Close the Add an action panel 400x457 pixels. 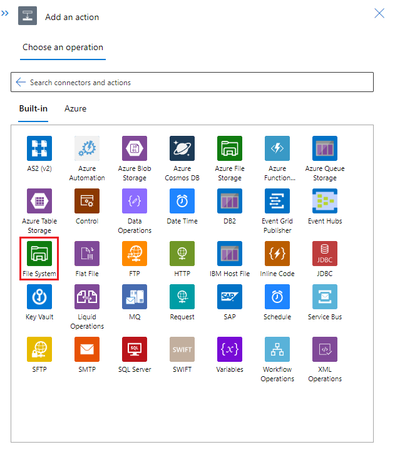click(379, 13)
